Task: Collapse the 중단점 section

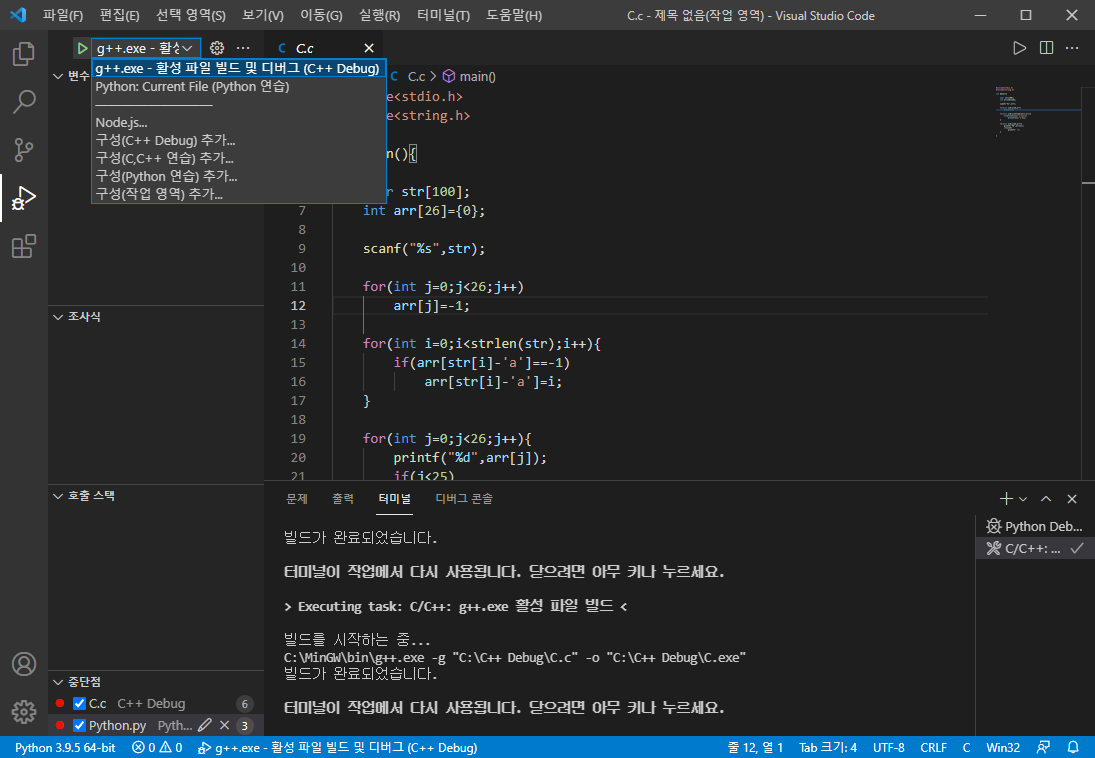Action: click(x=58, y=682)
